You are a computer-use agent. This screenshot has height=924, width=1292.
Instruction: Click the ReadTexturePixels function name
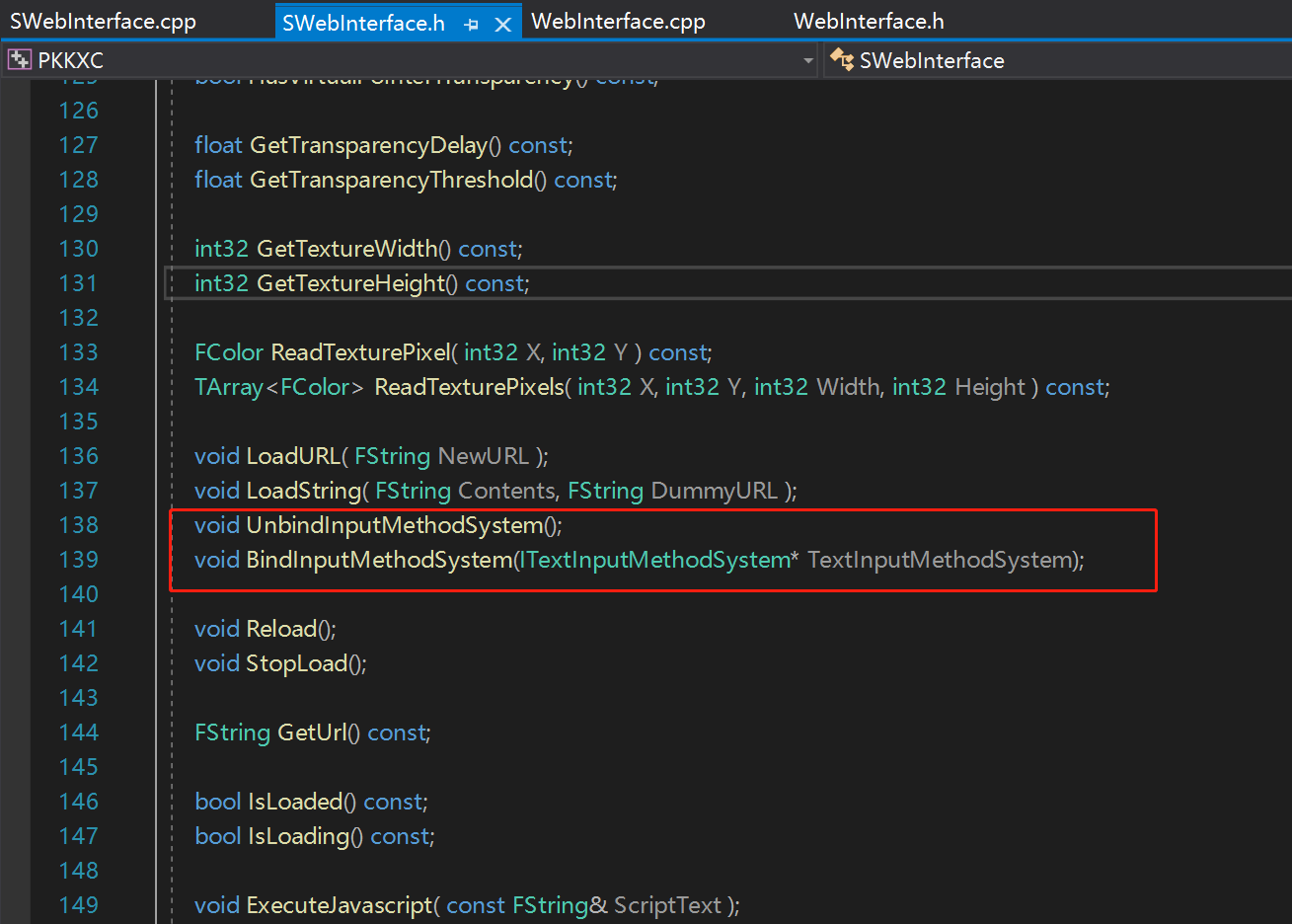468,387
